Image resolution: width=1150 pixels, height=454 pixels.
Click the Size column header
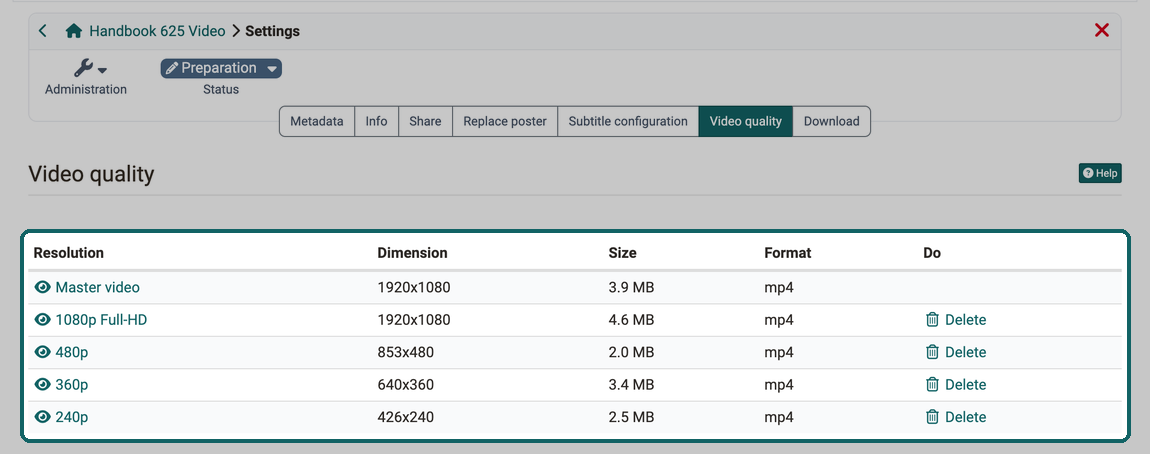click(x=623, y=253)
